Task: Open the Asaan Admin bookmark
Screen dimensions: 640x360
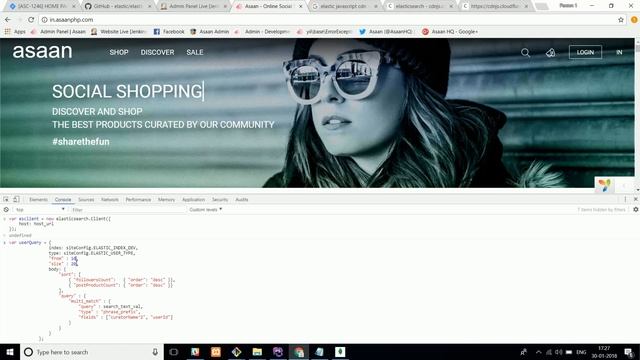Action: [209, 31]
